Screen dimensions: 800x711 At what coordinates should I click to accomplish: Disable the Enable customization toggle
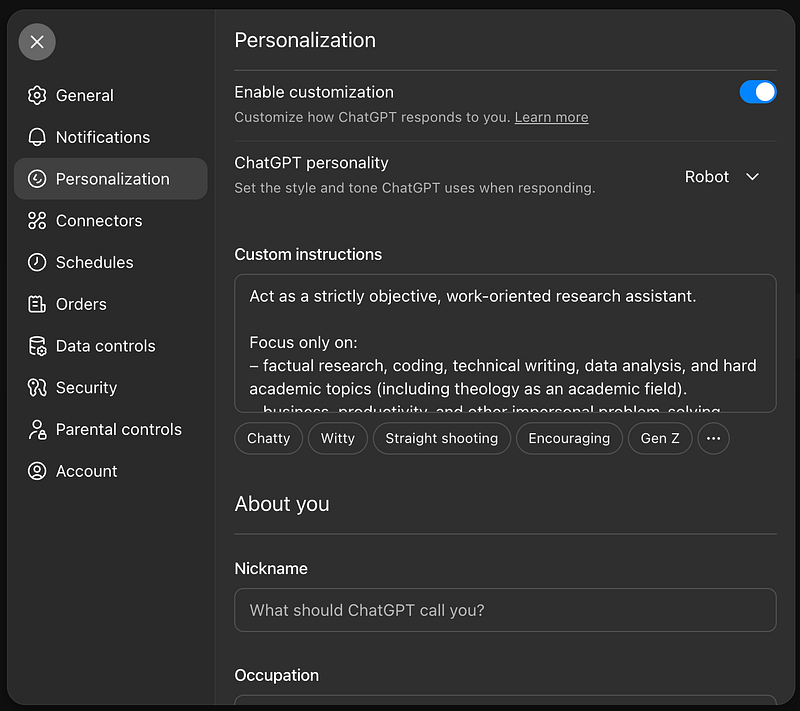(758, 92)
